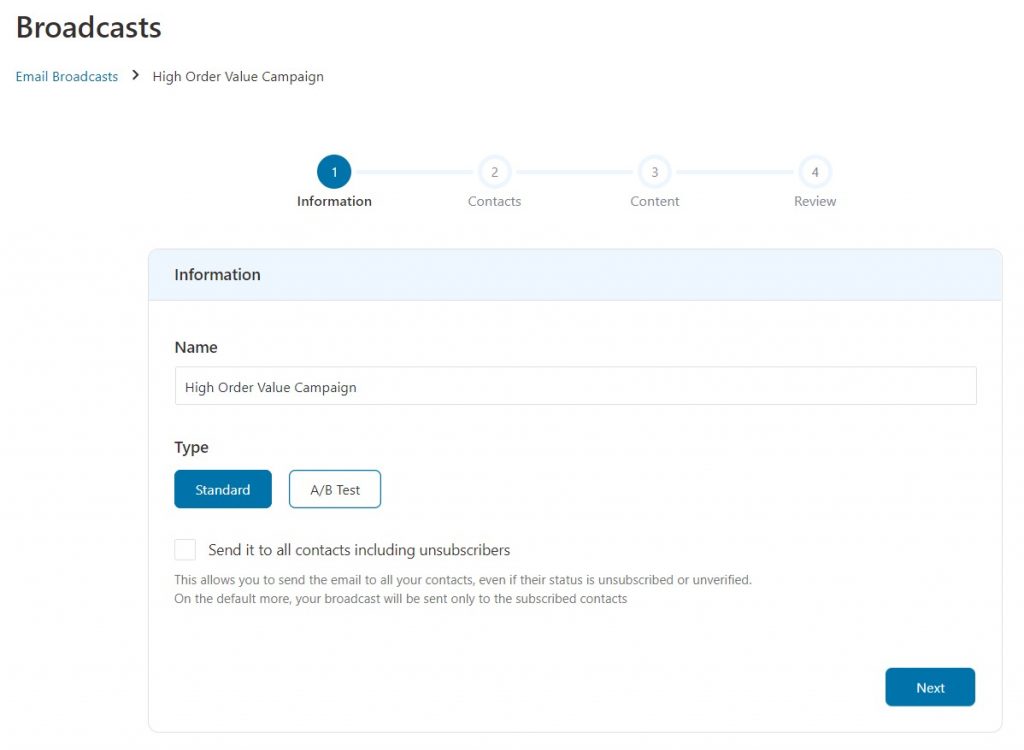Open the Email Broadcasts breadcrumb link

point(67,76)
